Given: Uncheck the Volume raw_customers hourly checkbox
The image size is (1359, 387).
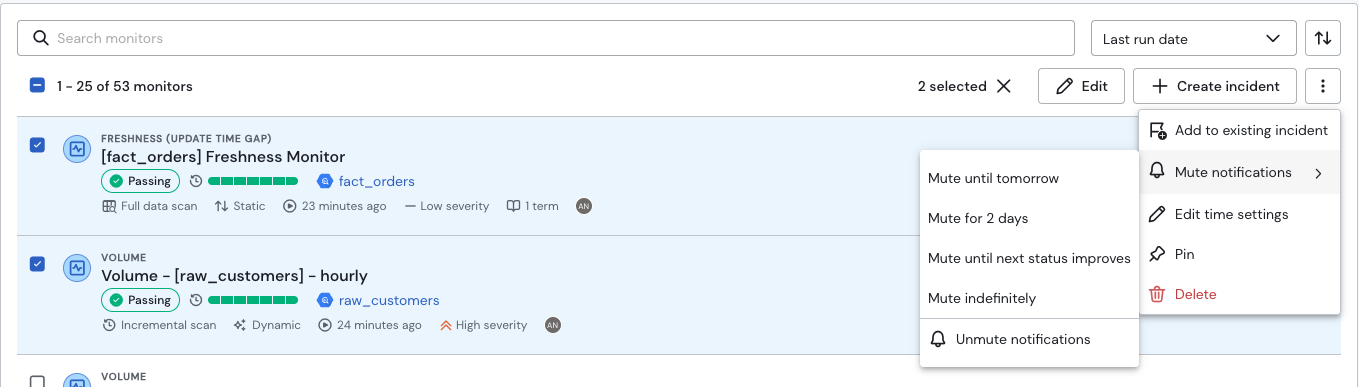Looking at the screenshot, I should point(37,264).
